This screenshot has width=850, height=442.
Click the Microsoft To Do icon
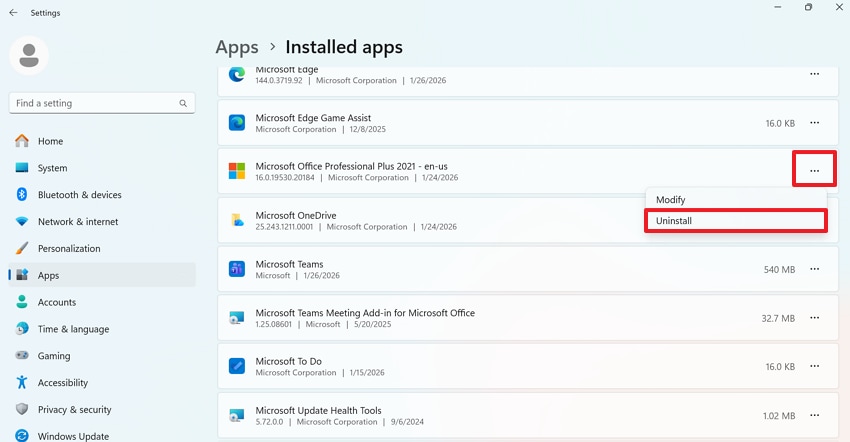(x=237, y=366)
